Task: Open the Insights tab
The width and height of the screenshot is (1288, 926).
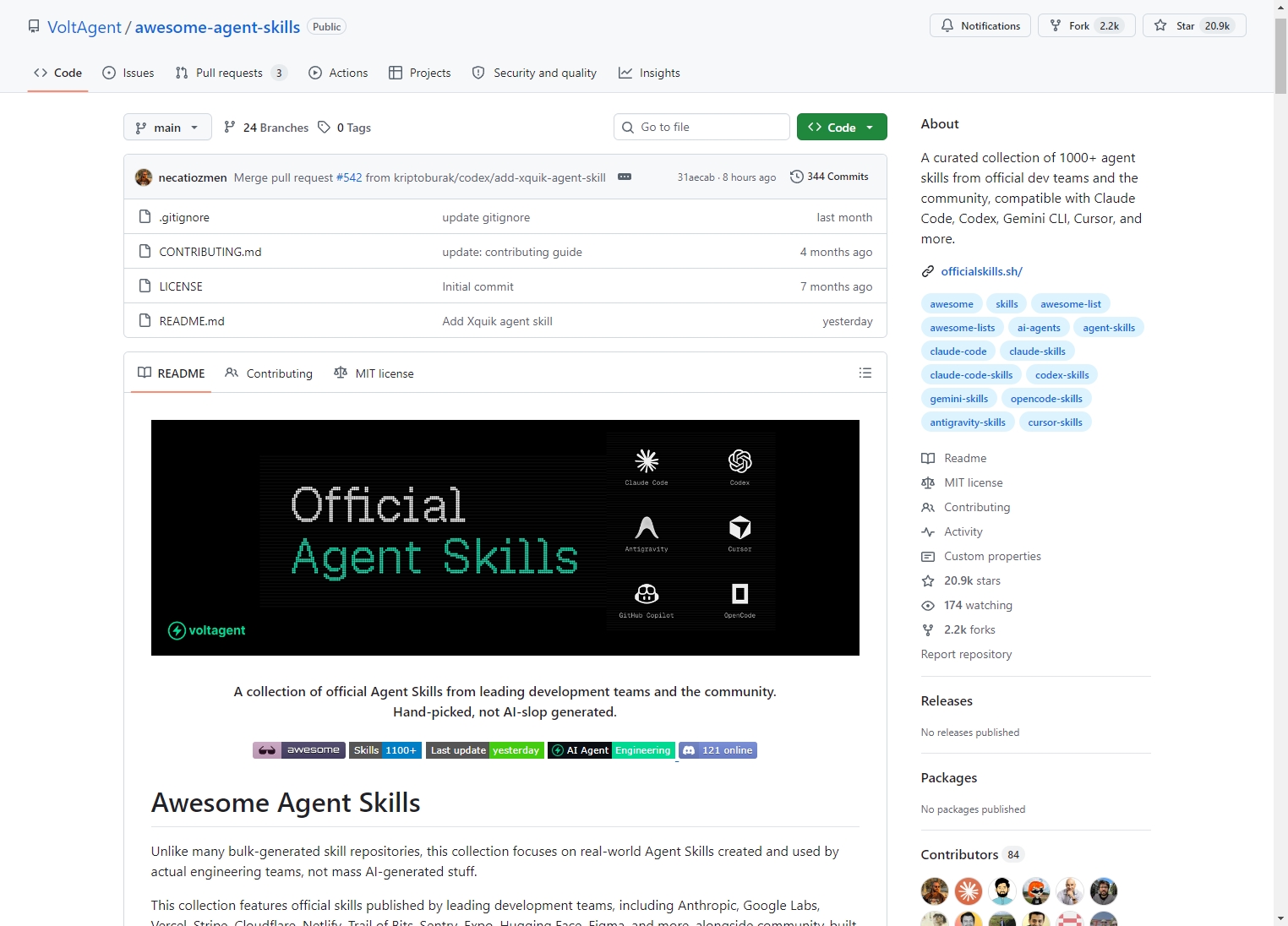Action: click(649, 73)
